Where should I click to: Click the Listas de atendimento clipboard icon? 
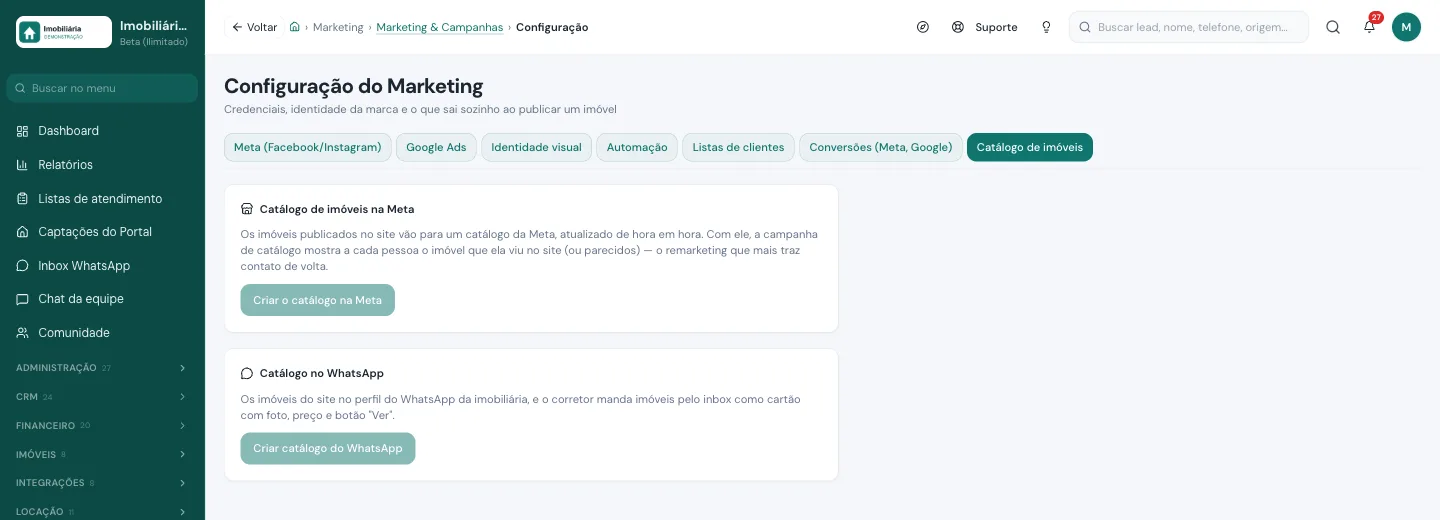22,199
